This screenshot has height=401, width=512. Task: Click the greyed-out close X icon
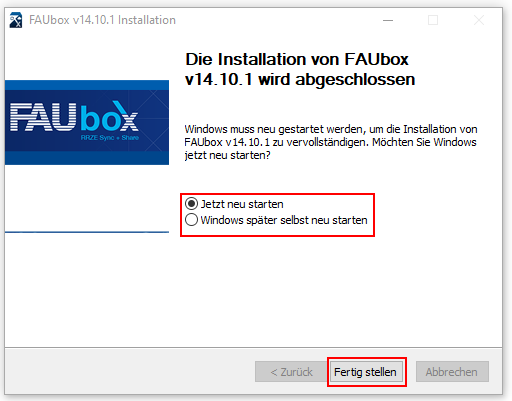point(479,20)
